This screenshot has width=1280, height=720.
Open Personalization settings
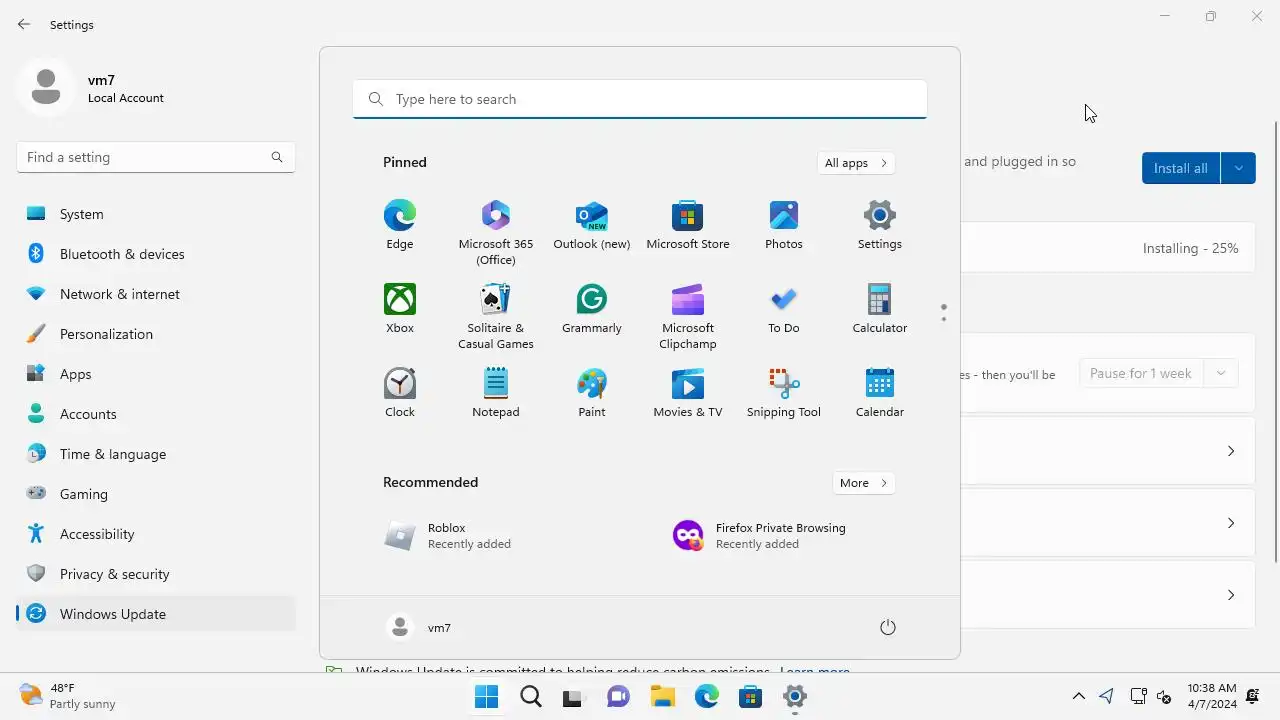(156, 334)
